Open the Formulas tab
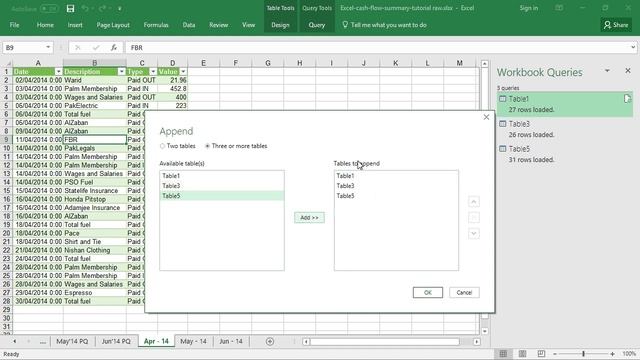Viewport: 640px width, 360px height. pos(156,25)
